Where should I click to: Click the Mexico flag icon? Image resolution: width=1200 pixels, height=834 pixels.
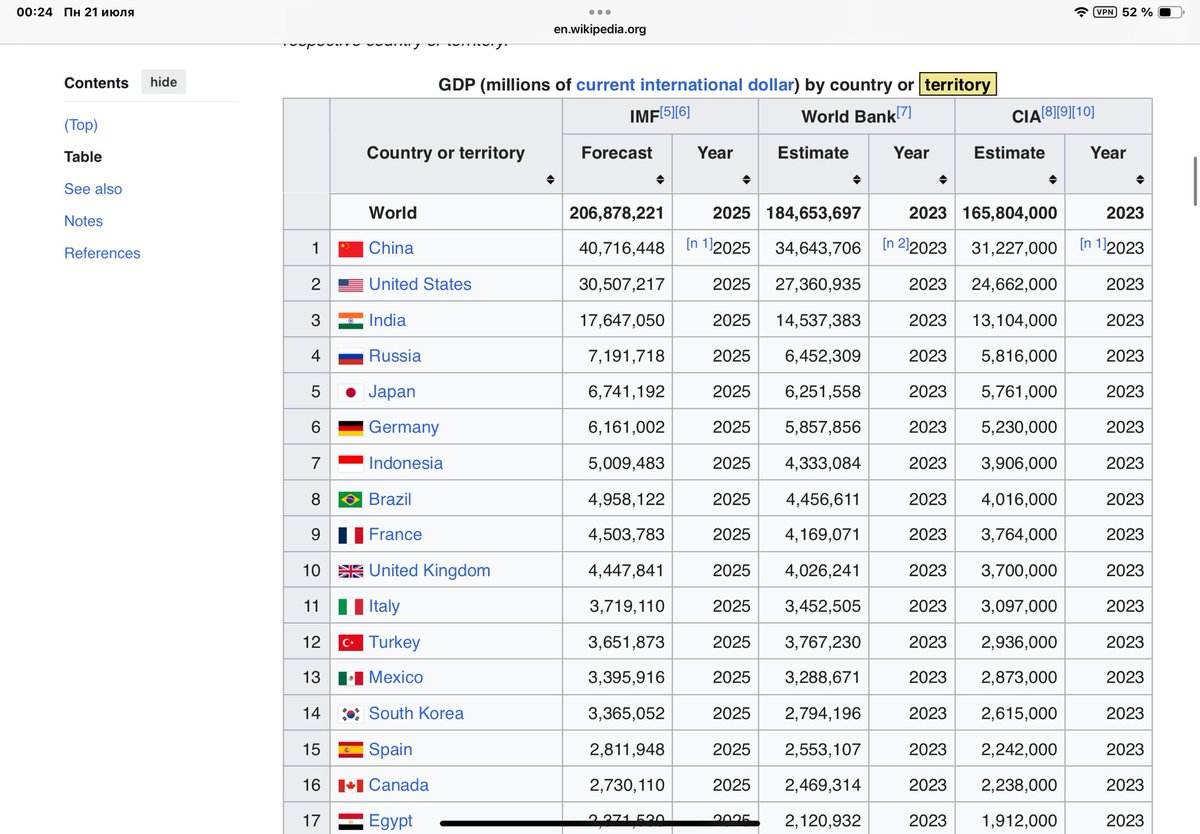(350, 678)
